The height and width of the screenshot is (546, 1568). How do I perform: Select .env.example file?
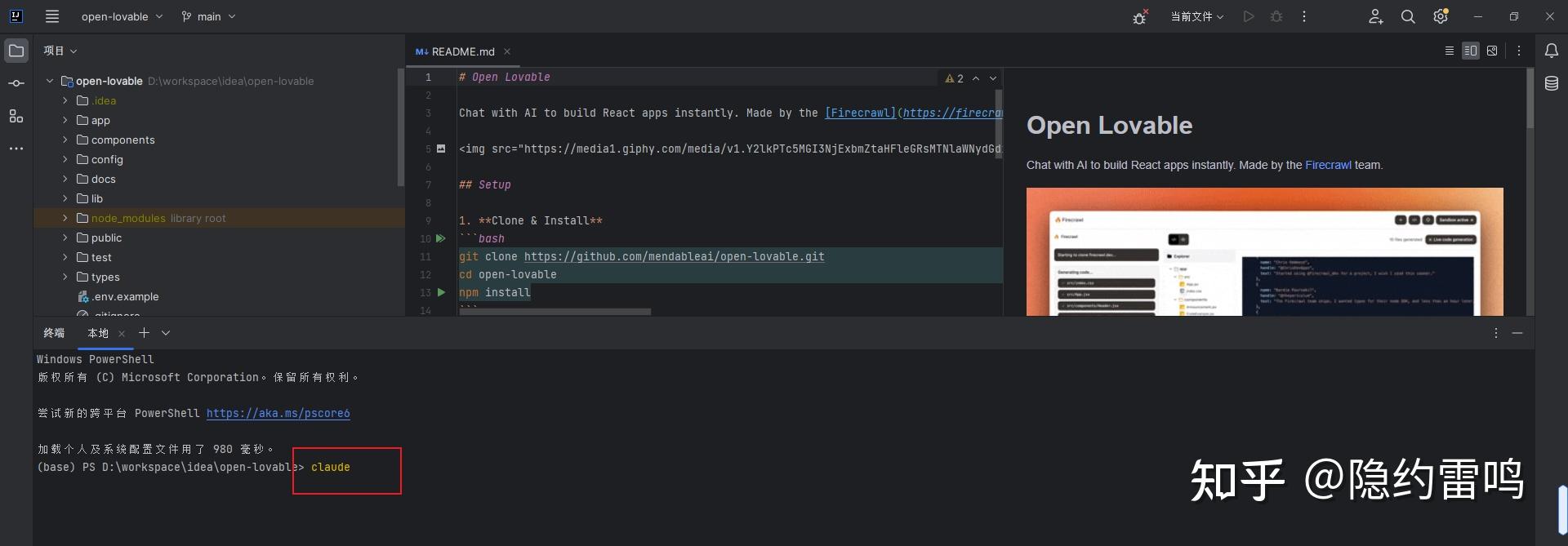point(125,296)
